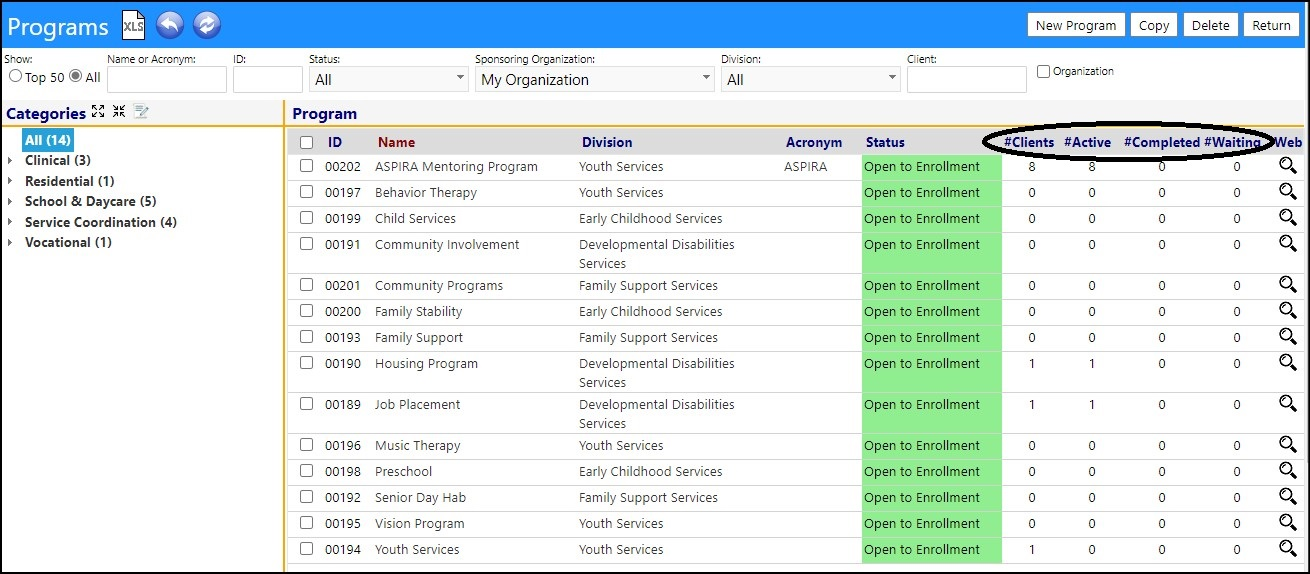Click the Client filter field
Image resolution: width=1310 pixels, height=574 pixels.
[x=967, y=79]
